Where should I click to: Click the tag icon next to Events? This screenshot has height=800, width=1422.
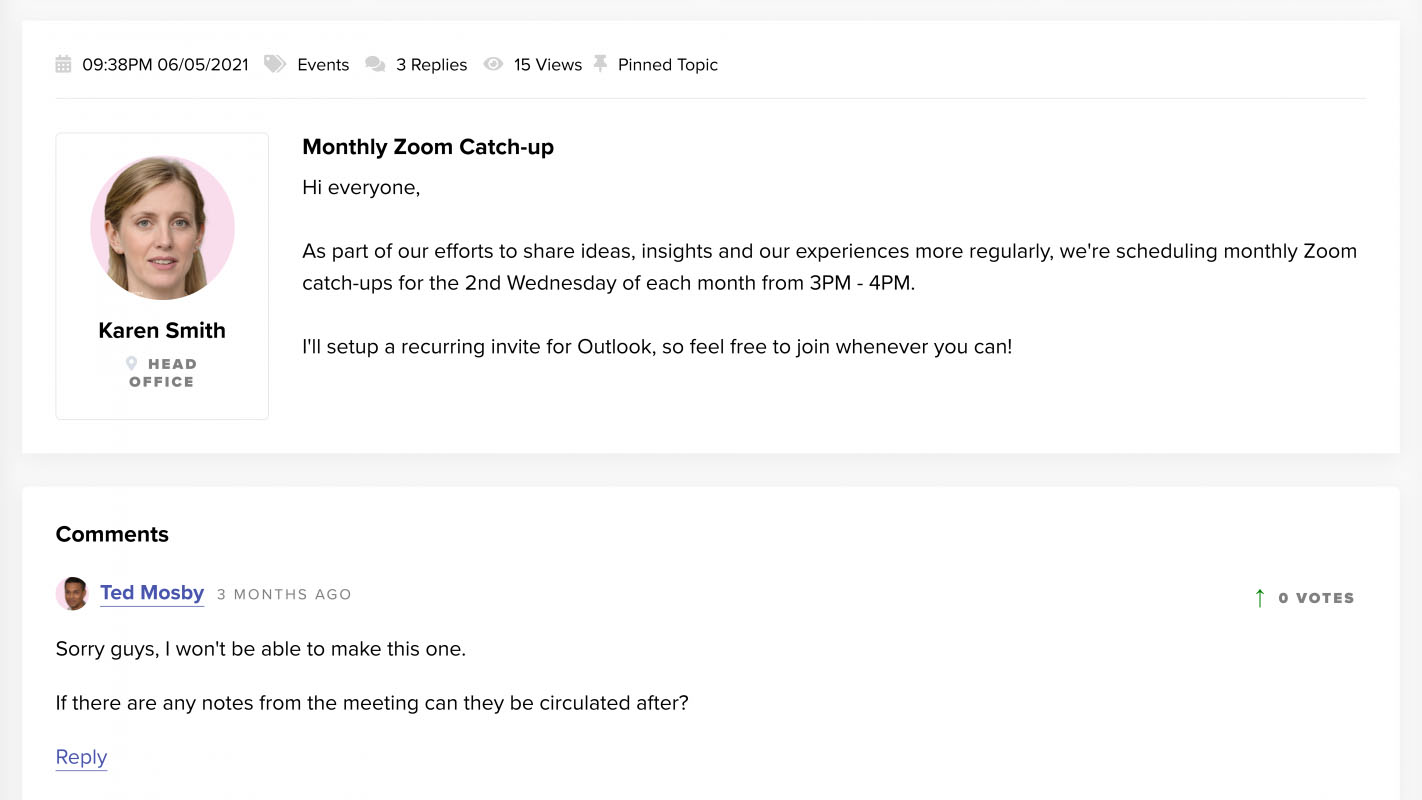point(274,64)
